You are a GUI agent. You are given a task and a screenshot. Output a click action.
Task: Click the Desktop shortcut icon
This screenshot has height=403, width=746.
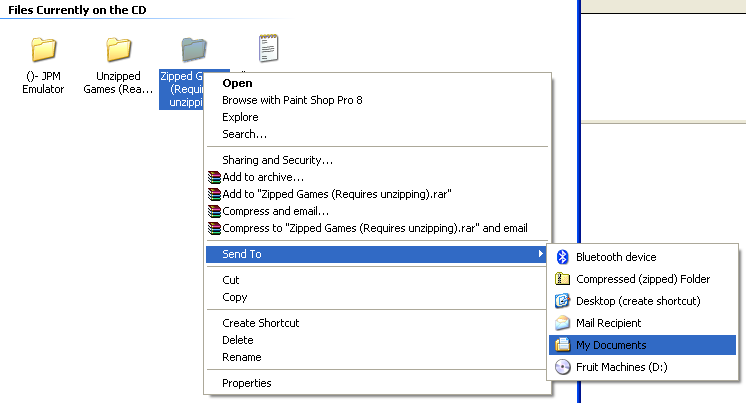(562, 301)
